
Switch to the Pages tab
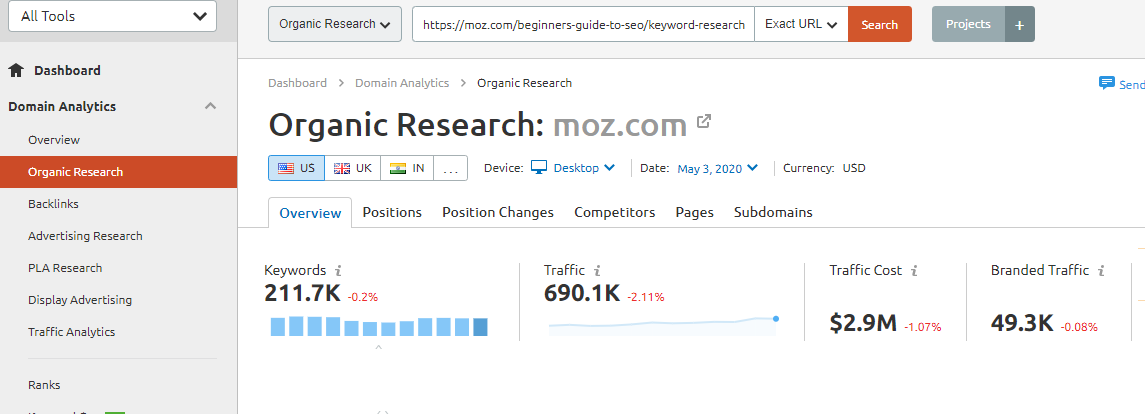point(694,212)
